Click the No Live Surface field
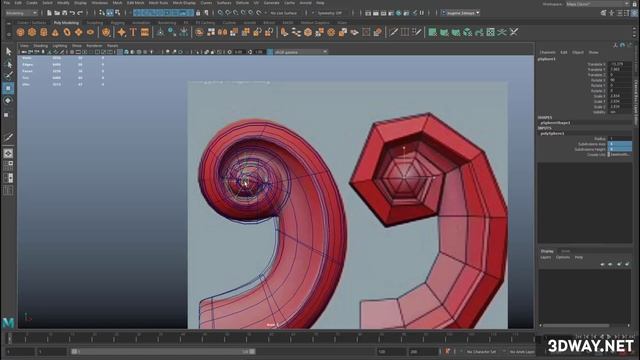This screenshot has width=640, height=360. (x=285, y=13)
